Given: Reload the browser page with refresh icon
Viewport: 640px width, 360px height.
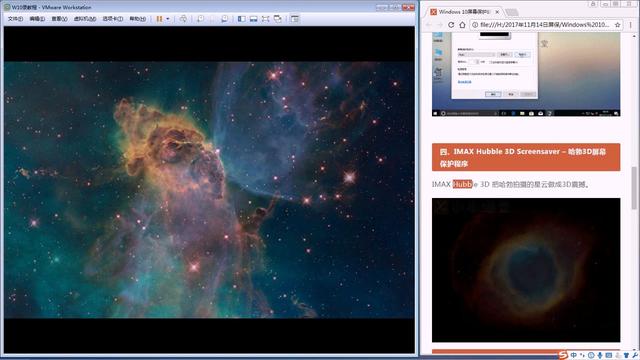Looking at the screenshot, I should tap(451, 25).
